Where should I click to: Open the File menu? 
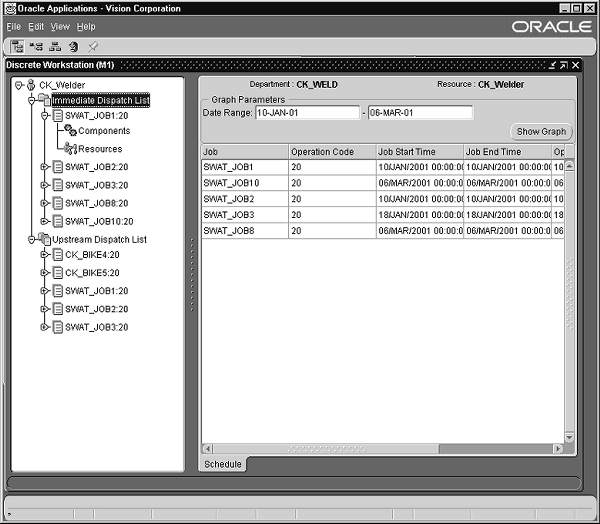point(13,26)
